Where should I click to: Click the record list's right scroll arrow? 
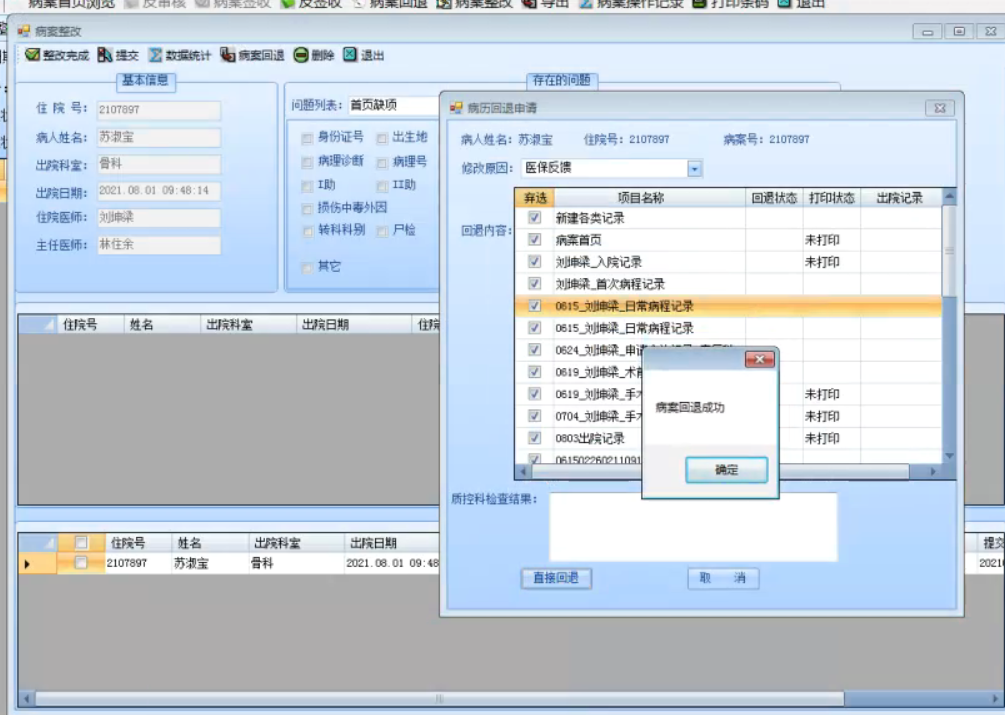click(x=933, y=472)
